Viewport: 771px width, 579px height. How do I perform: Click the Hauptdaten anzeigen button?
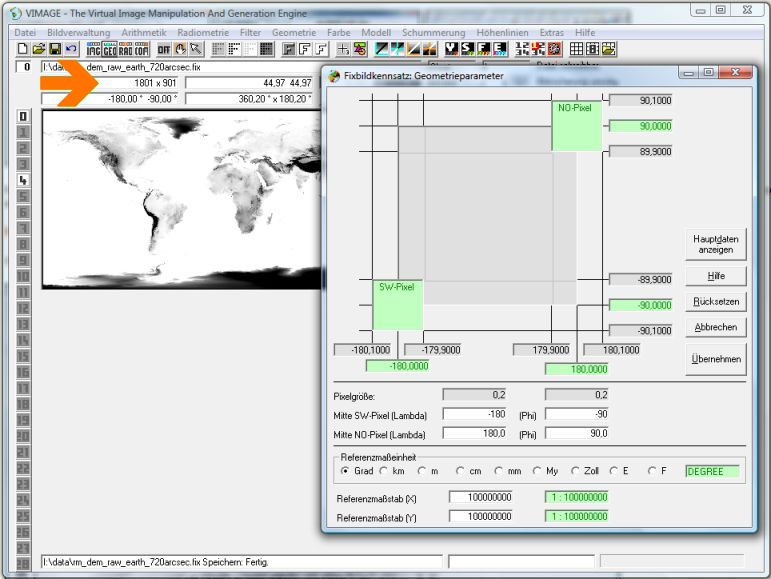click(x=715, y=244)
